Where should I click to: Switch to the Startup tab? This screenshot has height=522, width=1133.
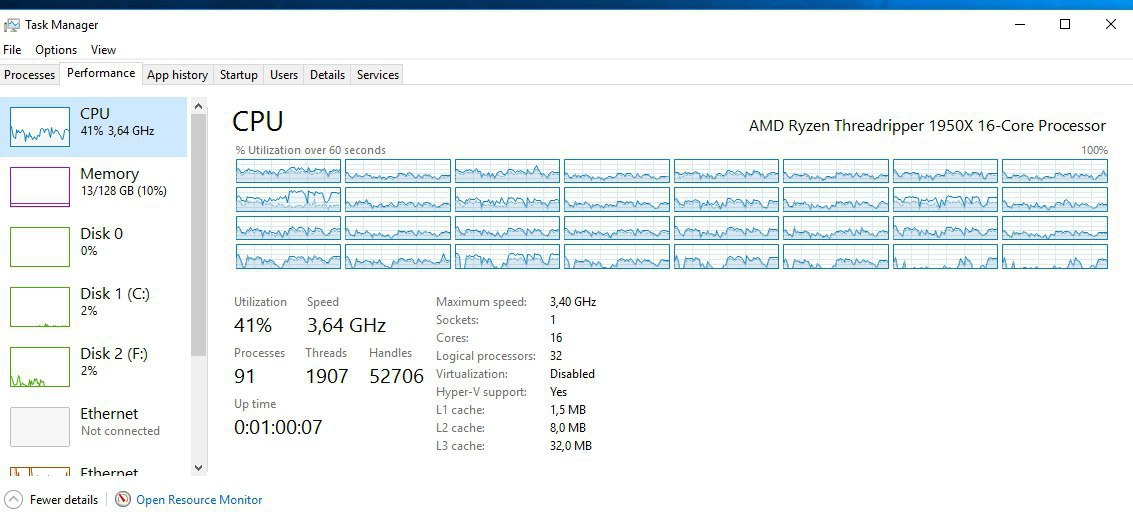pyautogui.click(x=238, y=74)
